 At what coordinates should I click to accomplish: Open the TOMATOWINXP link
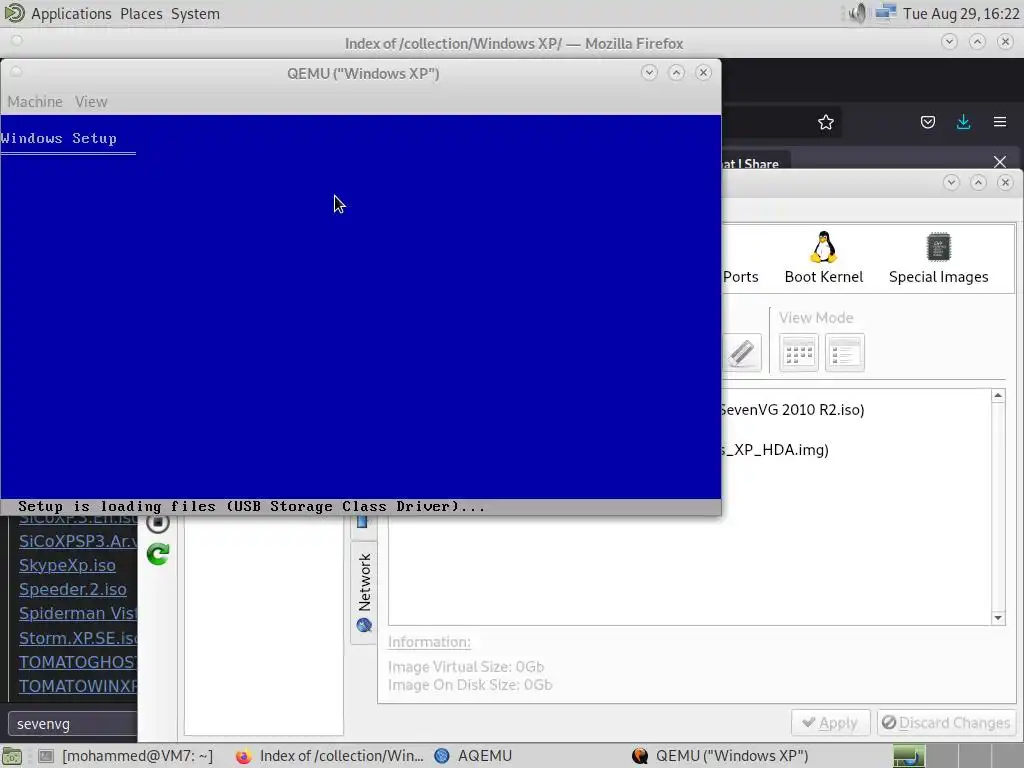pos(78,686)
